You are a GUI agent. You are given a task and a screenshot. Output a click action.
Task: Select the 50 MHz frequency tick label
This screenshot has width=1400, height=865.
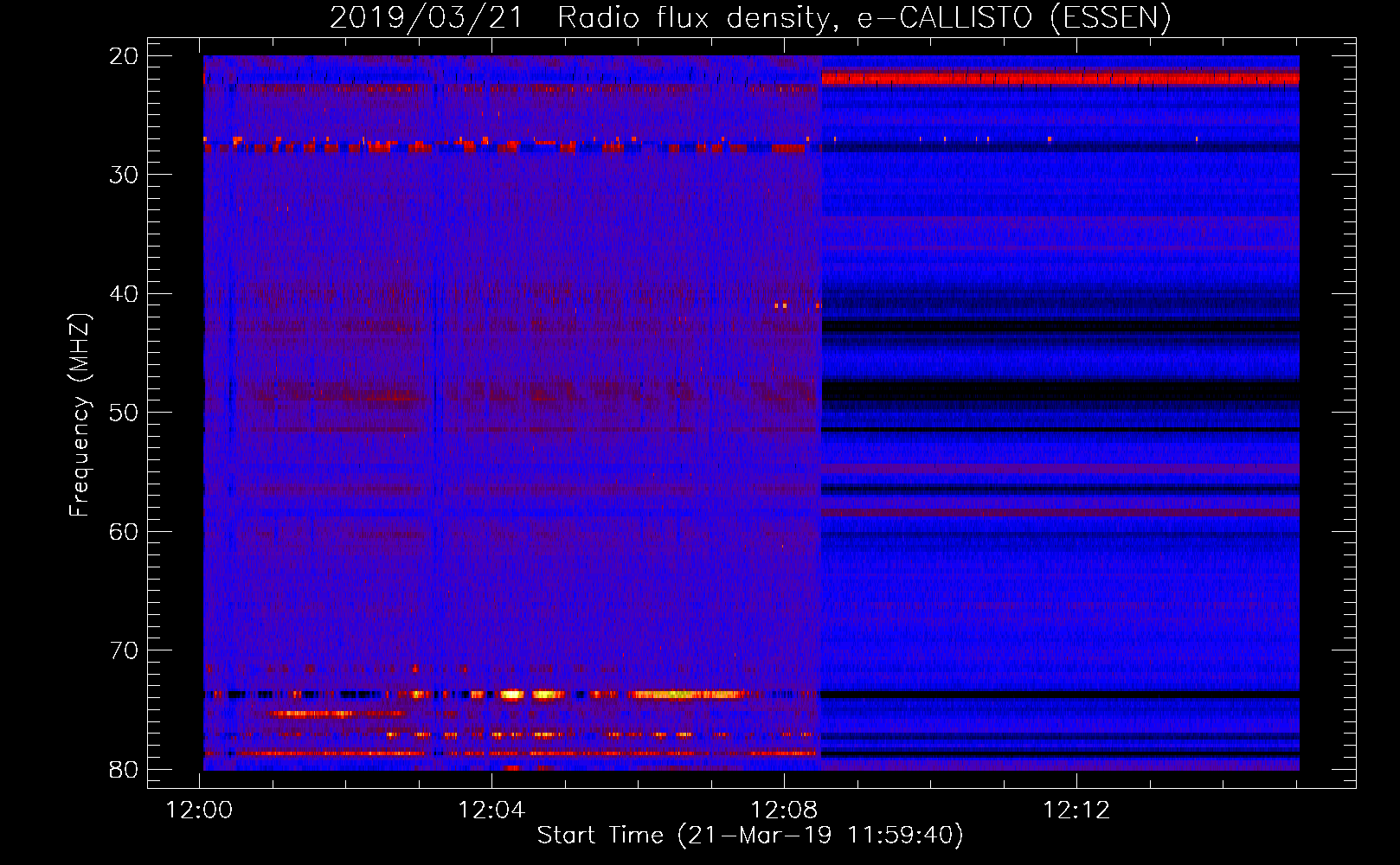(x=124, y=413)
